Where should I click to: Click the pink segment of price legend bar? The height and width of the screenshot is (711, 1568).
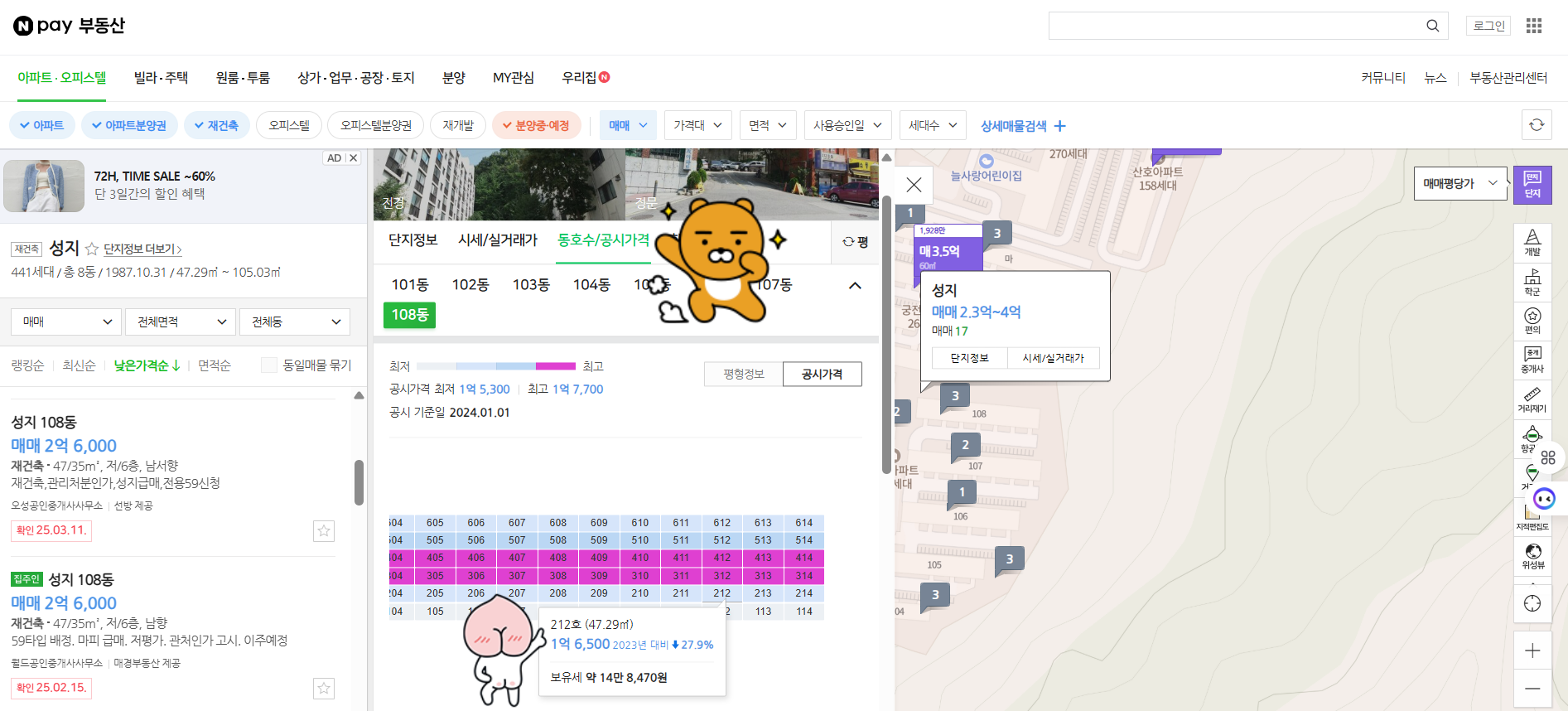[x=556, y=366]
